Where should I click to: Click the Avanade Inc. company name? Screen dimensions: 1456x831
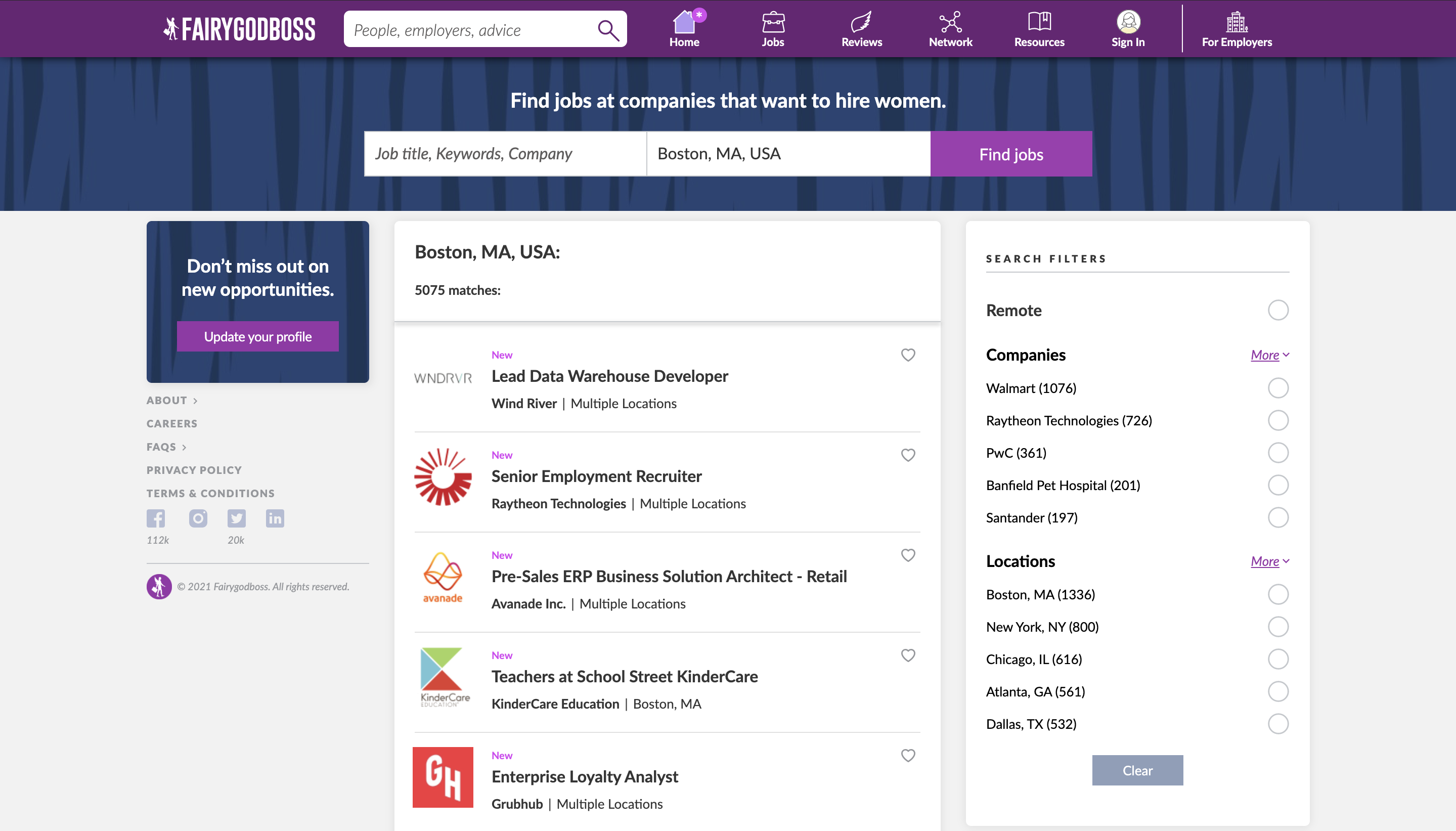coord(528,604)
